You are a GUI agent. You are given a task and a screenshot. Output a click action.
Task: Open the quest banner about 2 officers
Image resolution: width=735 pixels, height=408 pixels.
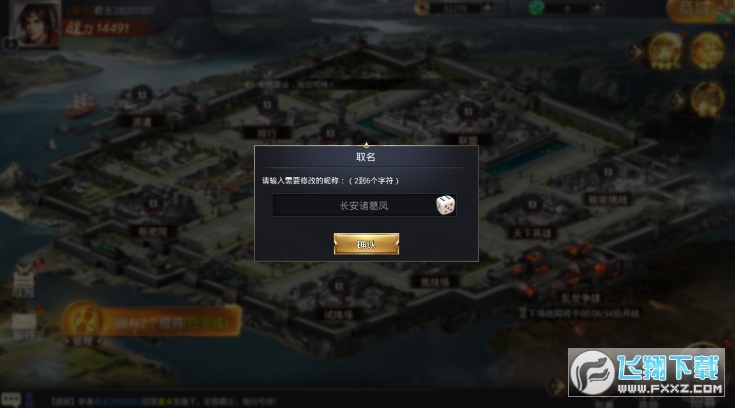152,322
